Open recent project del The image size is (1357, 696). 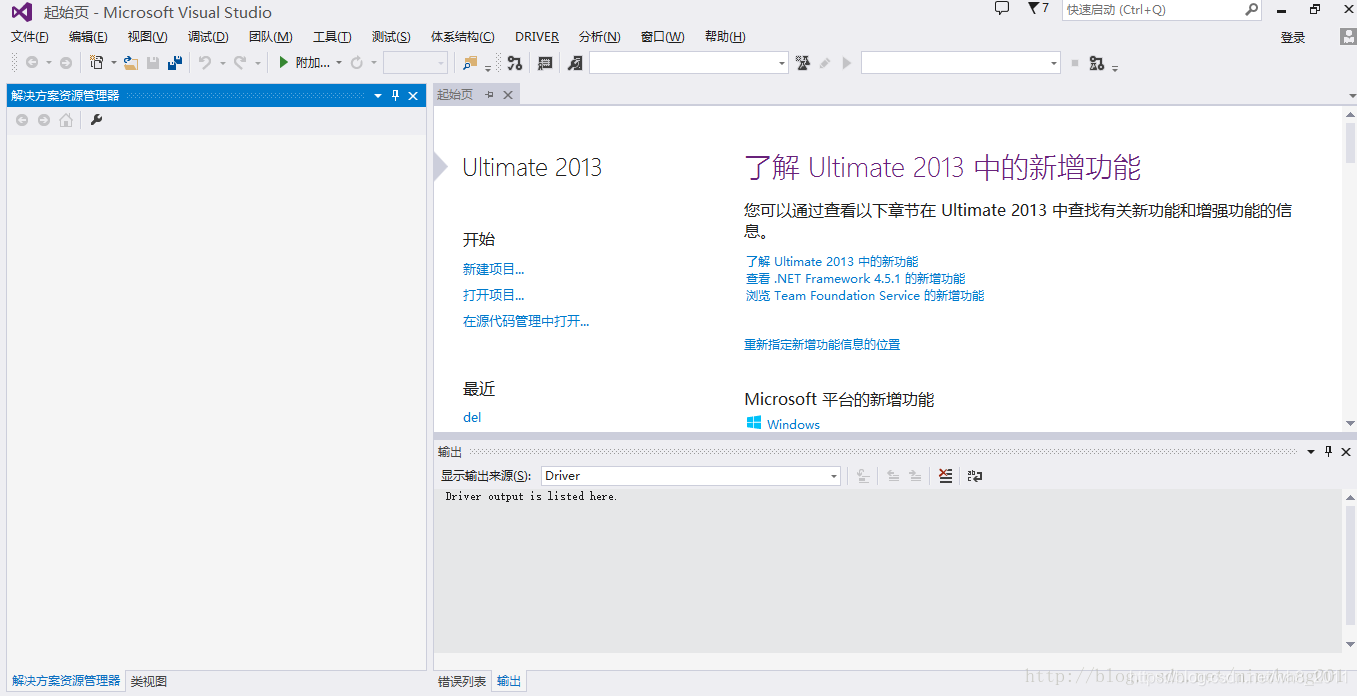(472, 417)
